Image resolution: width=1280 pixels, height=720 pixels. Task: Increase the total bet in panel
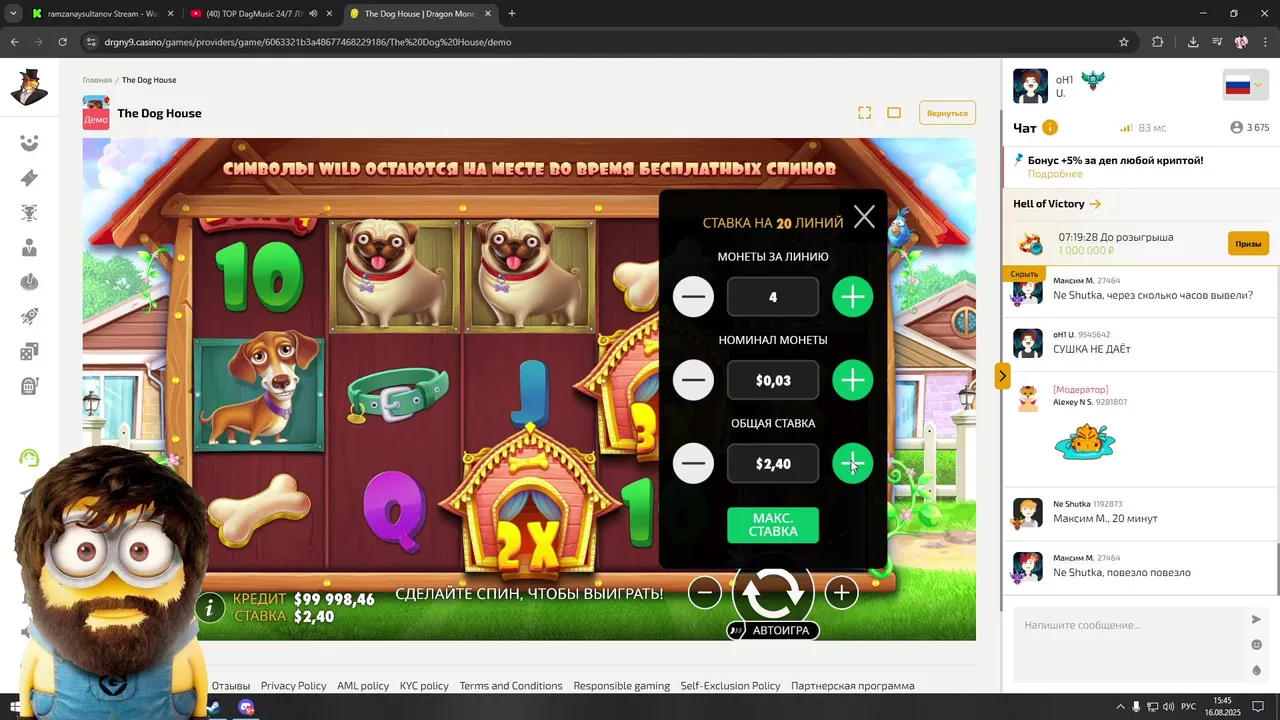853,463
